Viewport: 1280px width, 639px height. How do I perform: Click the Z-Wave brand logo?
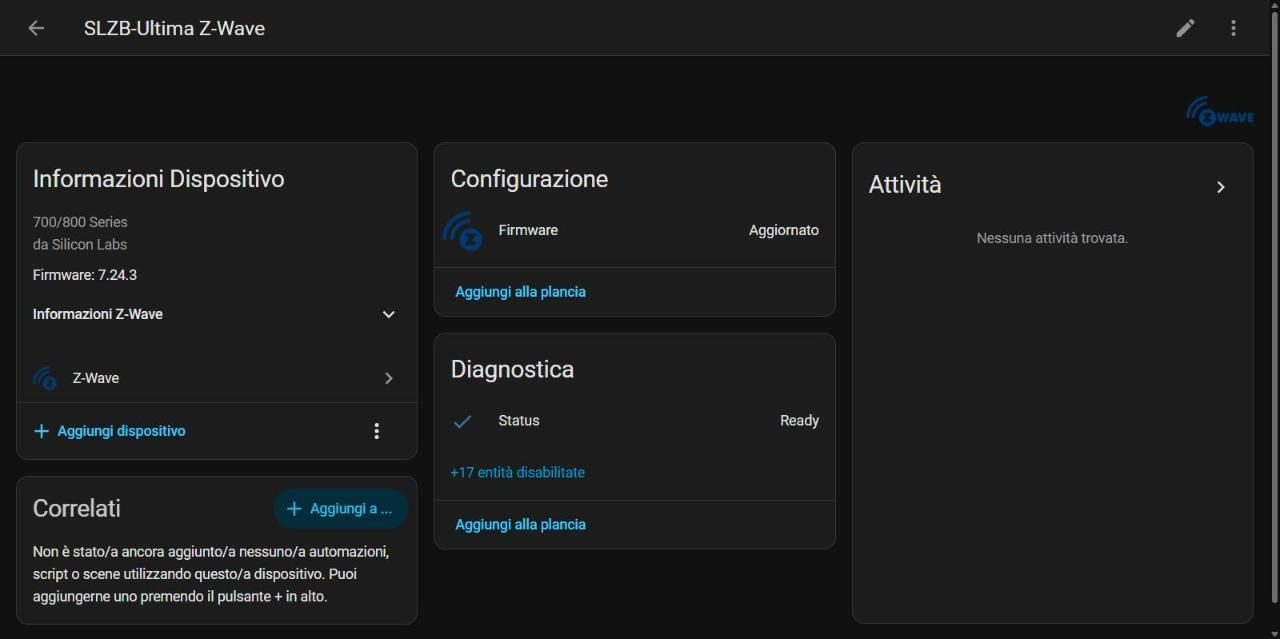click(x=1220, y=111)
